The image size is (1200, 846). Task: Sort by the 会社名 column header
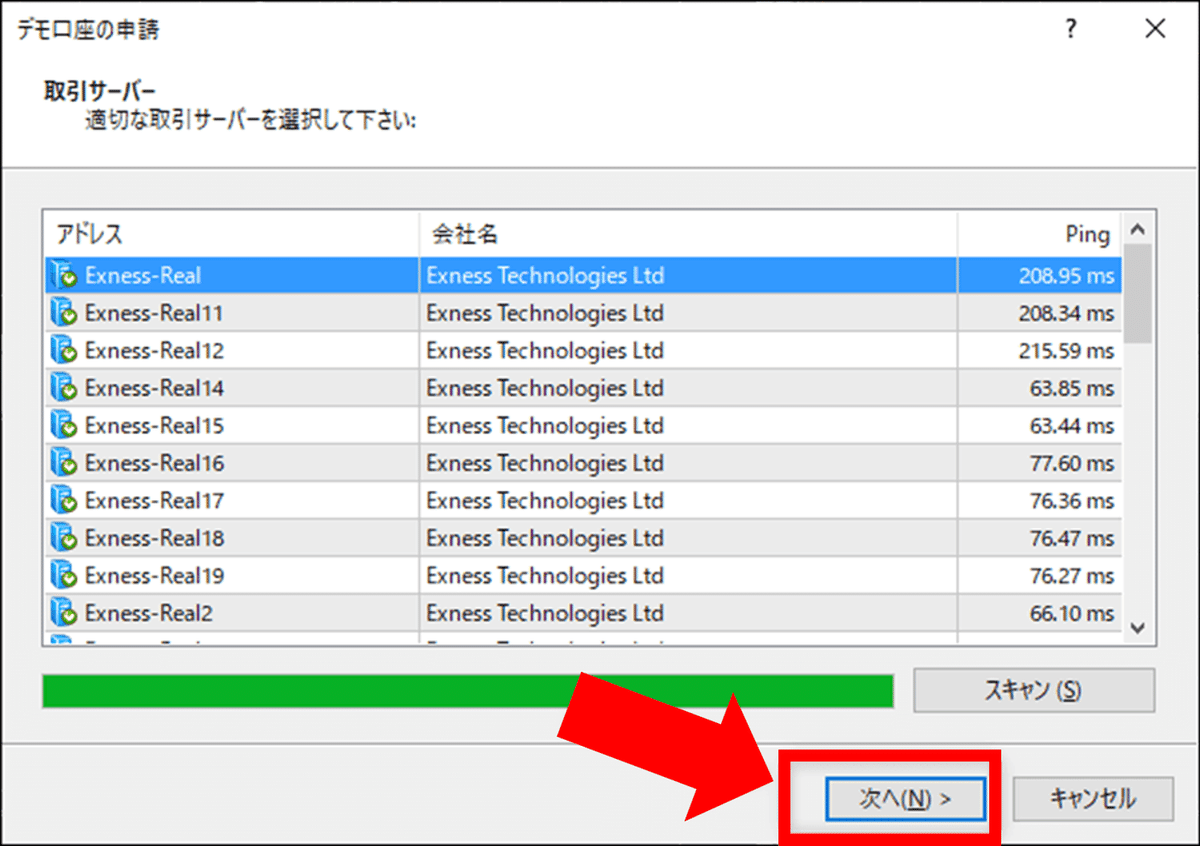[688, 235]
